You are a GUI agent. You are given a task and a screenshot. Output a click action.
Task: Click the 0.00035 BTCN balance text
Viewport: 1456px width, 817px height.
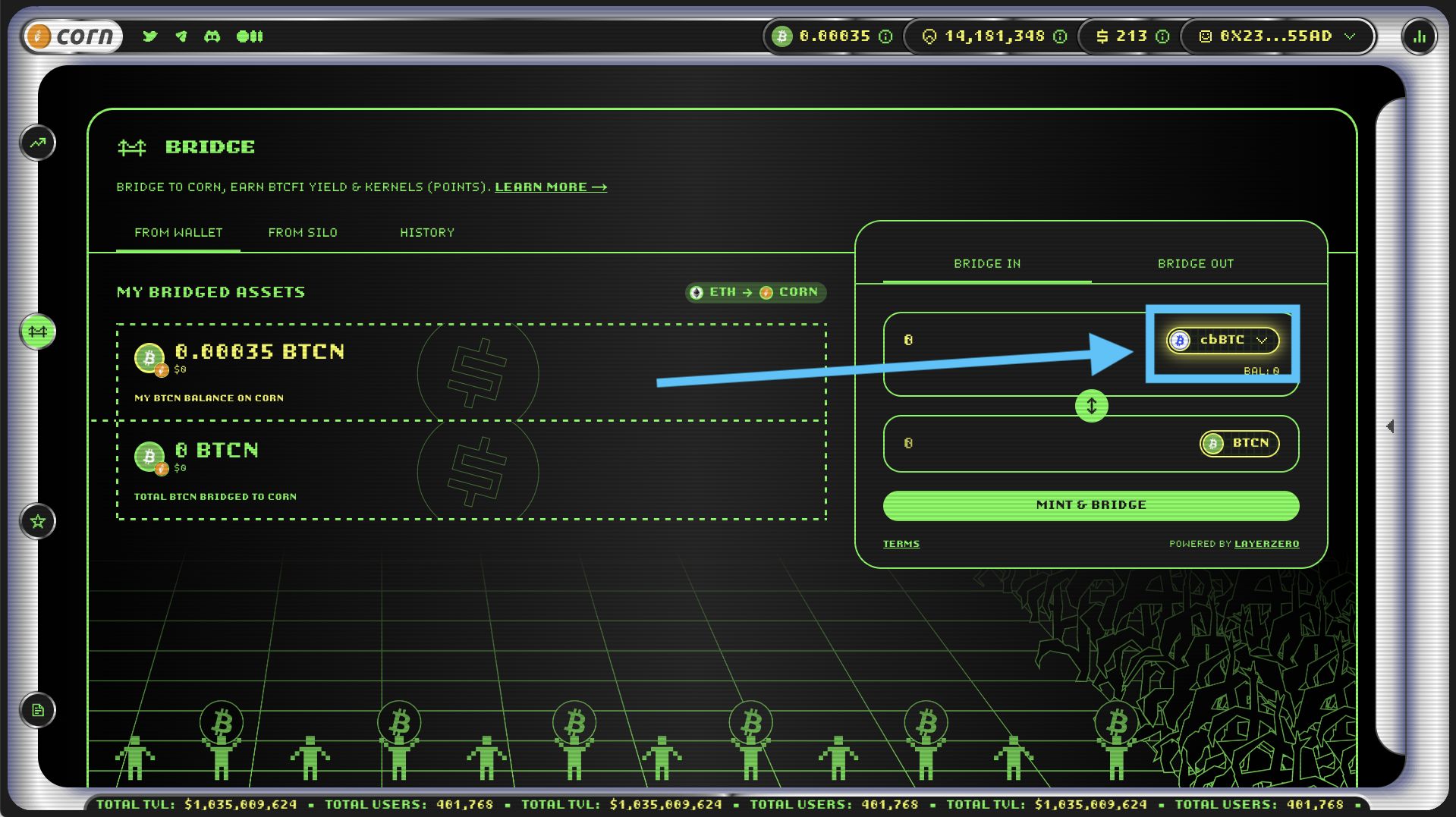[259, 352]
